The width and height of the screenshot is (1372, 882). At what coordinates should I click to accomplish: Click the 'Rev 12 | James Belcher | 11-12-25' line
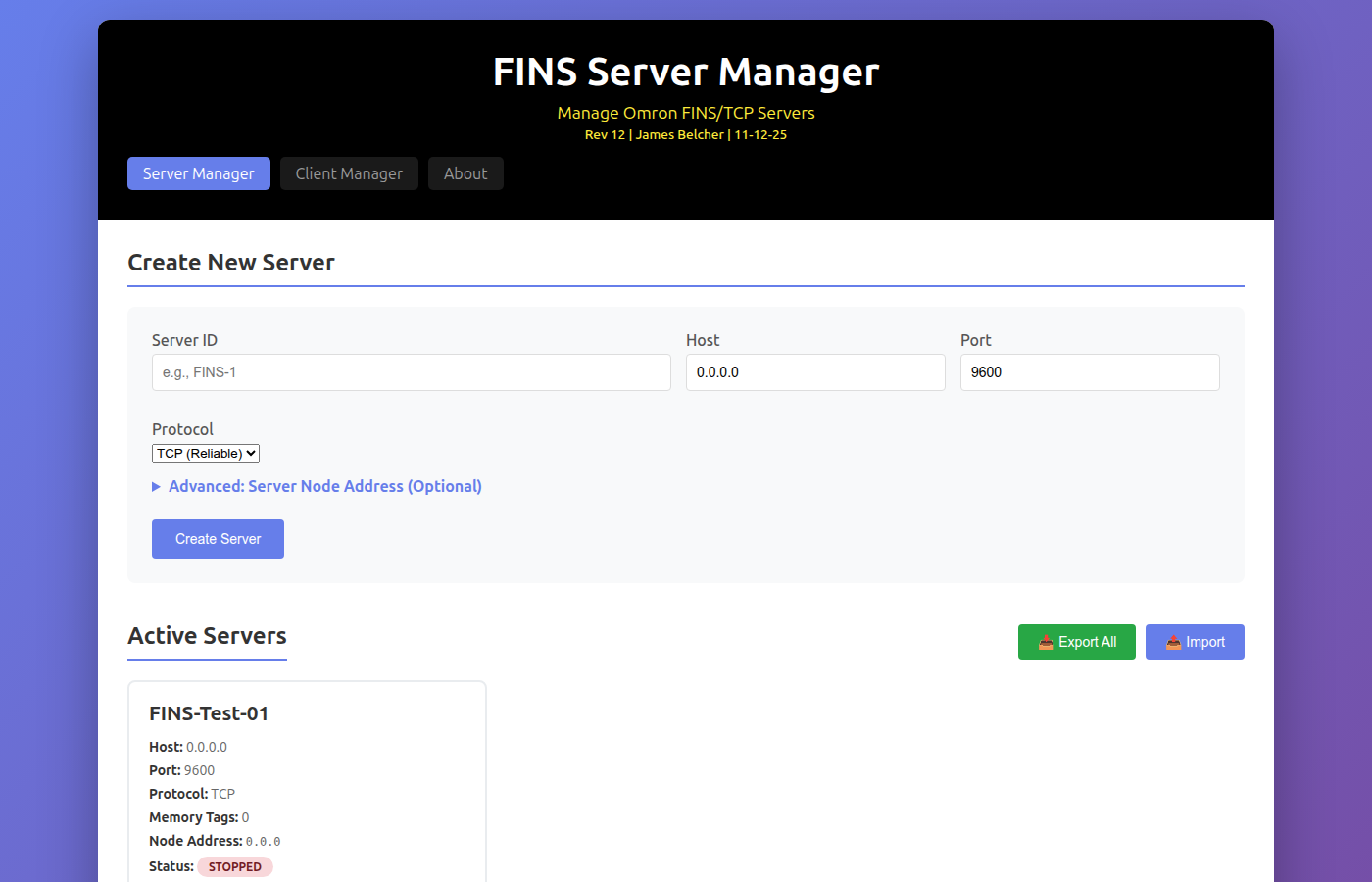pos(686,135)
